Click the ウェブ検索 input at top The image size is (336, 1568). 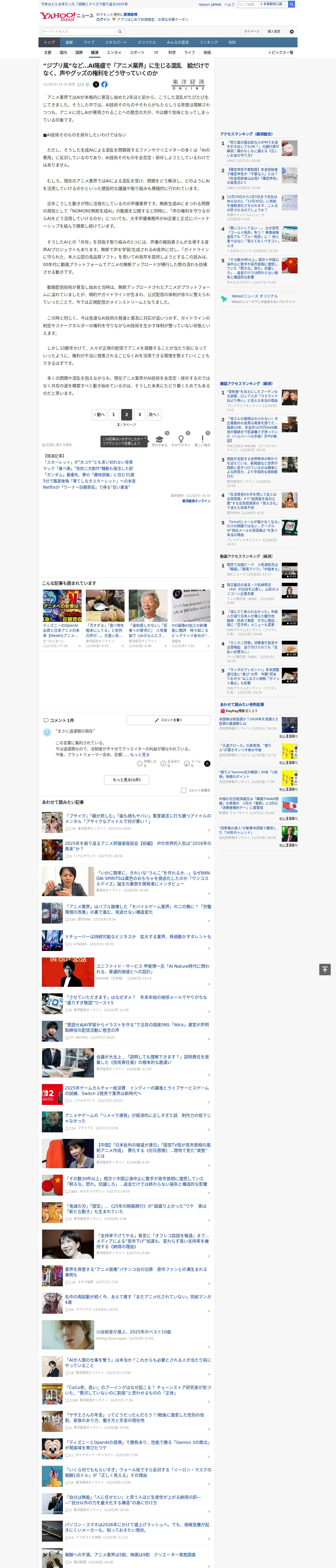point(248,4)
